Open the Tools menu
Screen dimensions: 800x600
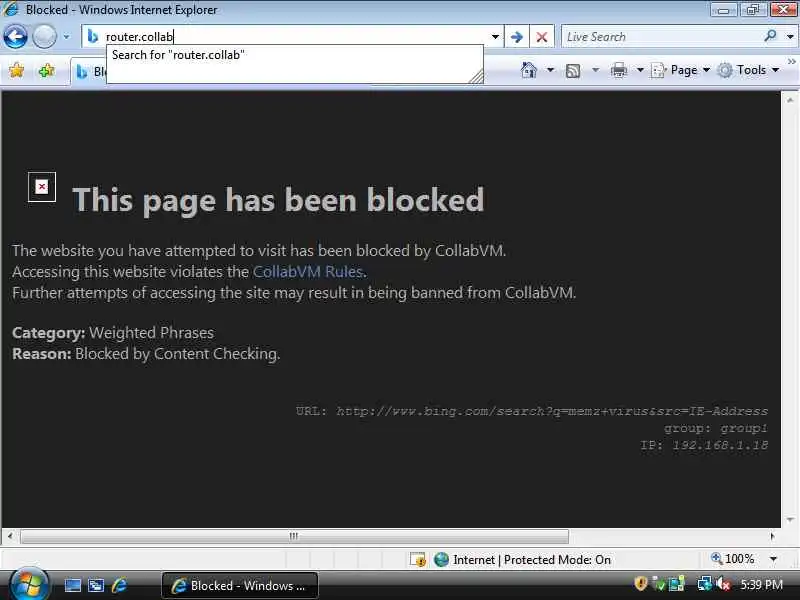(x=748, y=70)
